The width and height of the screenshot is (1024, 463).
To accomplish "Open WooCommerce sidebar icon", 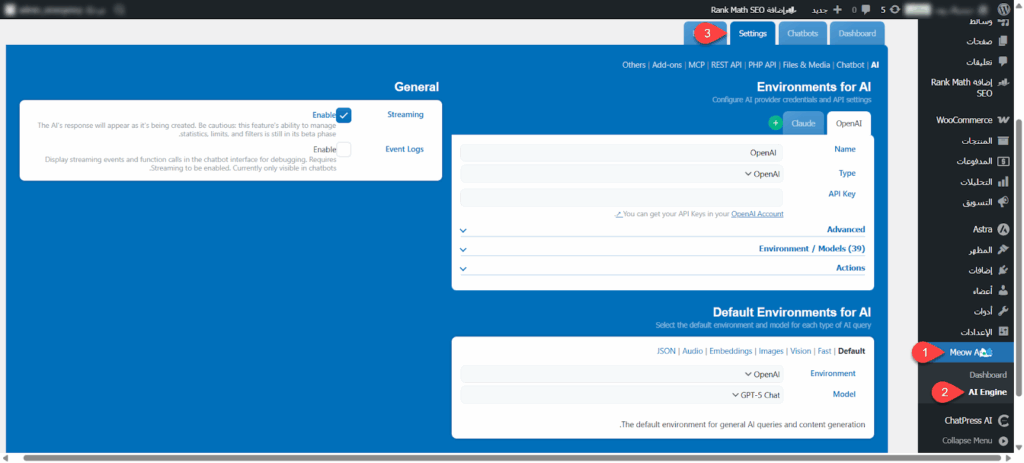I will tap(1003, 120).
